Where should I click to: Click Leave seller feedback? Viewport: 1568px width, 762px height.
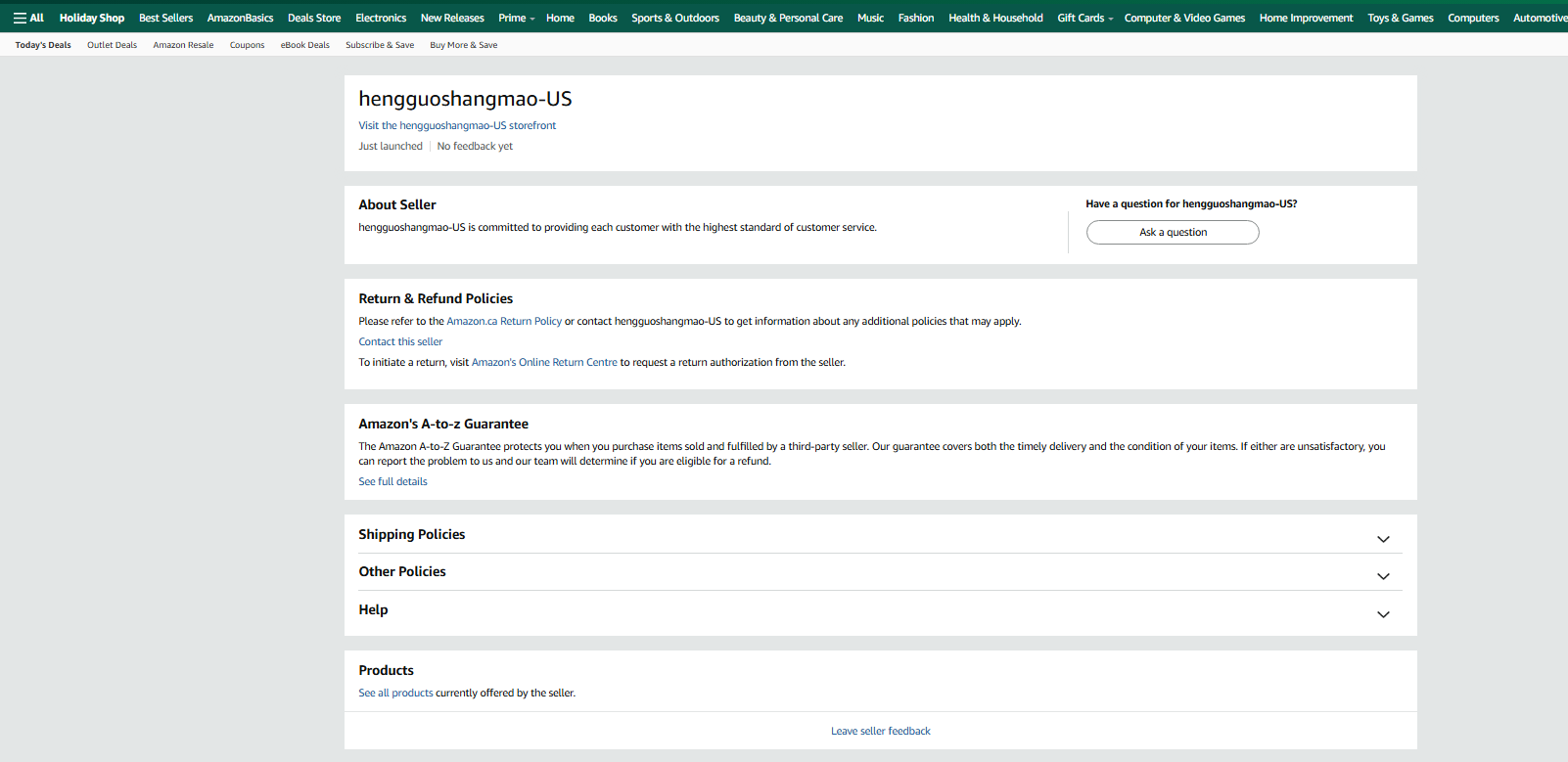(x=880, y=731)
